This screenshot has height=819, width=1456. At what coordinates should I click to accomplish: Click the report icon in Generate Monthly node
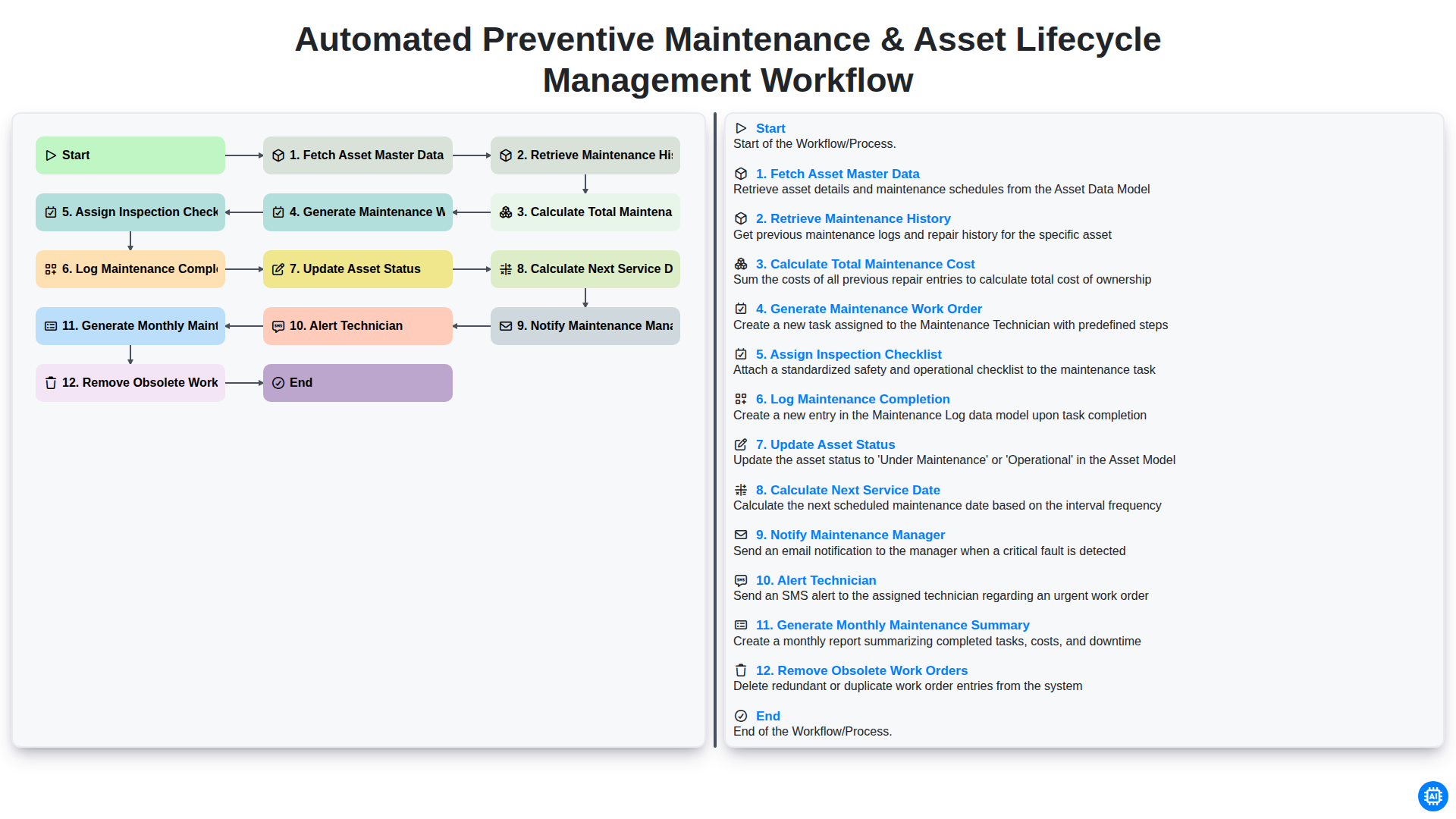pyautogui.click(x=51, y=326)
